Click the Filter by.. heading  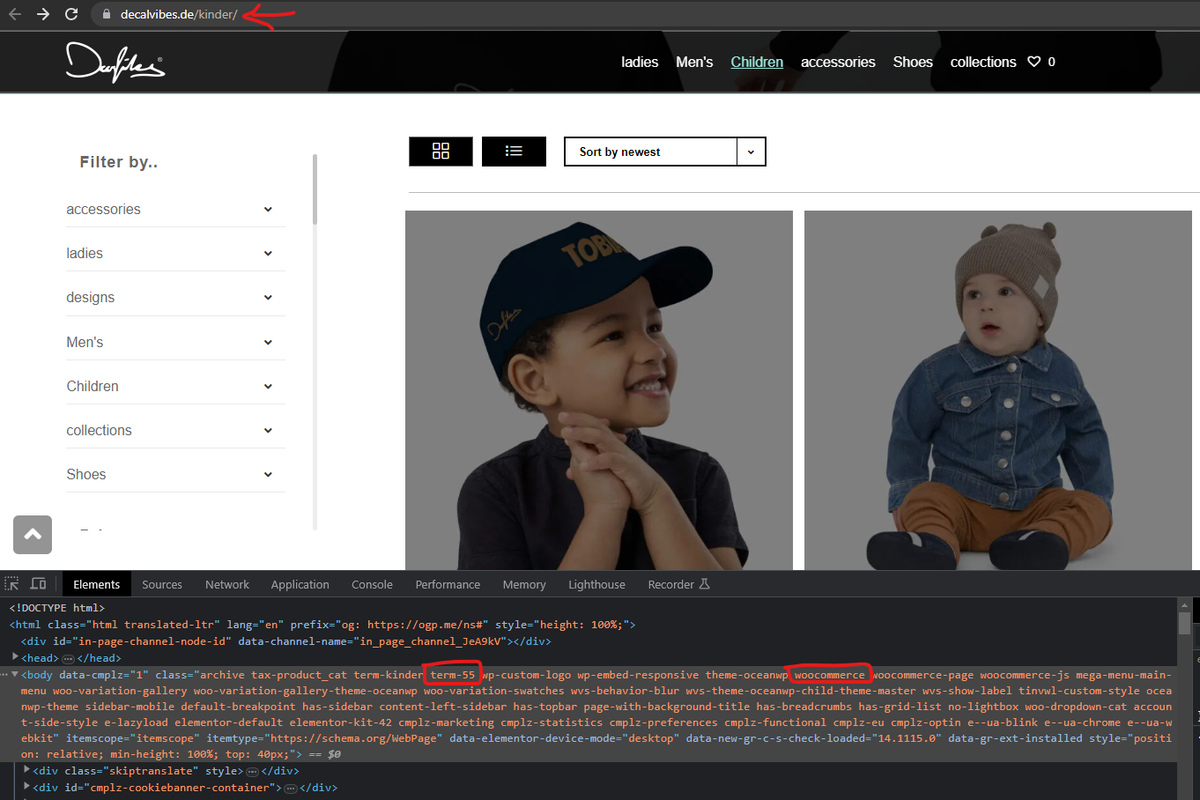pos(119,162)
